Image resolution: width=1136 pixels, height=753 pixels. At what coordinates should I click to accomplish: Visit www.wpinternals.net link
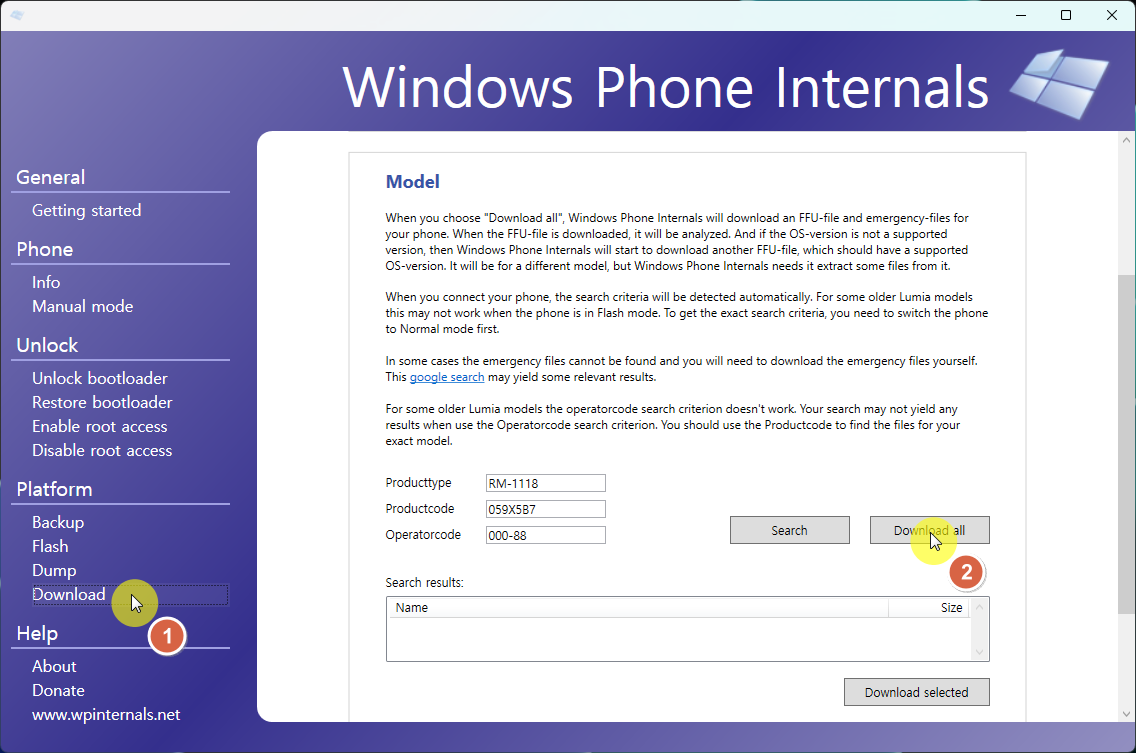tap(106, 714)
